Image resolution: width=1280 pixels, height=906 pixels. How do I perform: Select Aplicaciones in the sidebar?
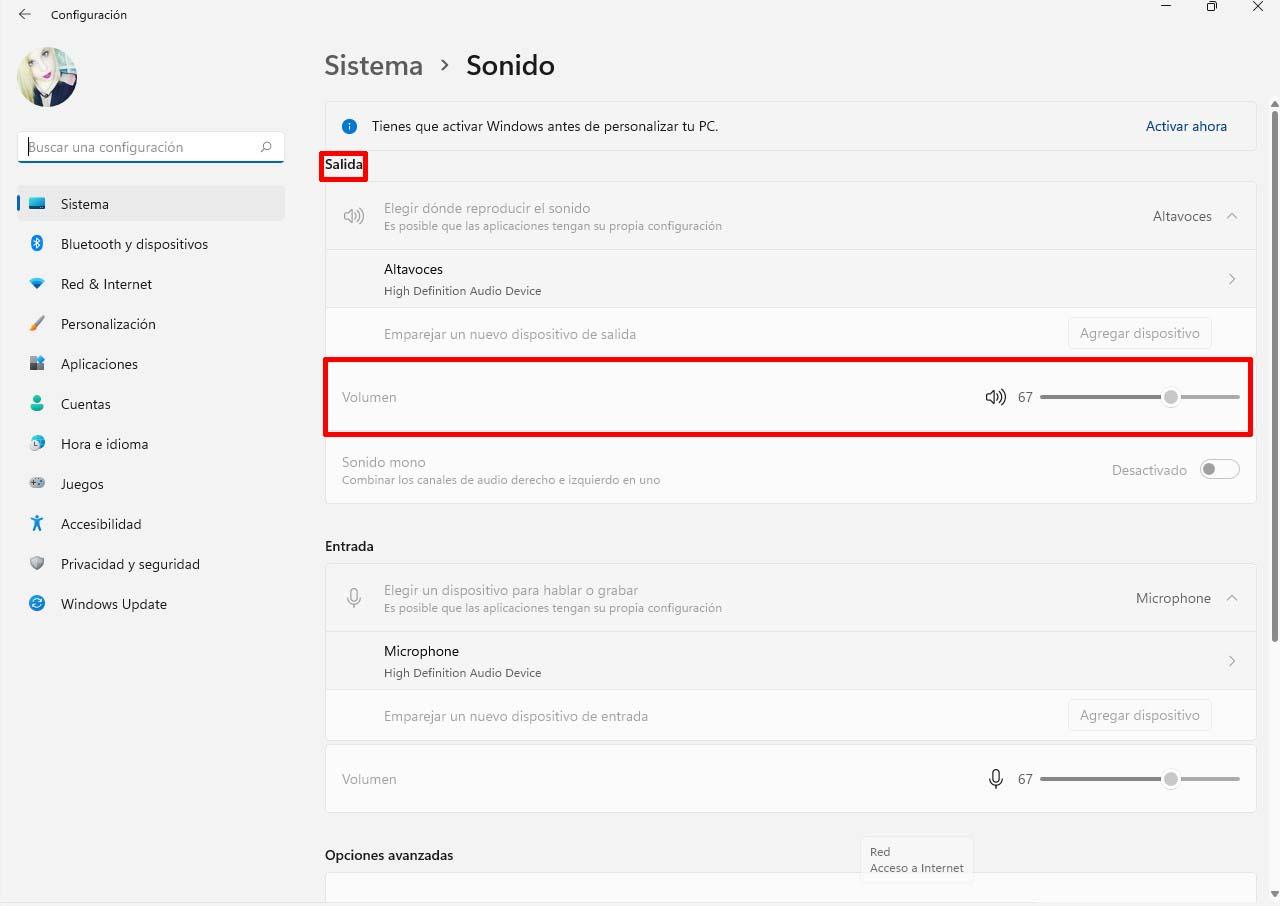click(100, 364)
